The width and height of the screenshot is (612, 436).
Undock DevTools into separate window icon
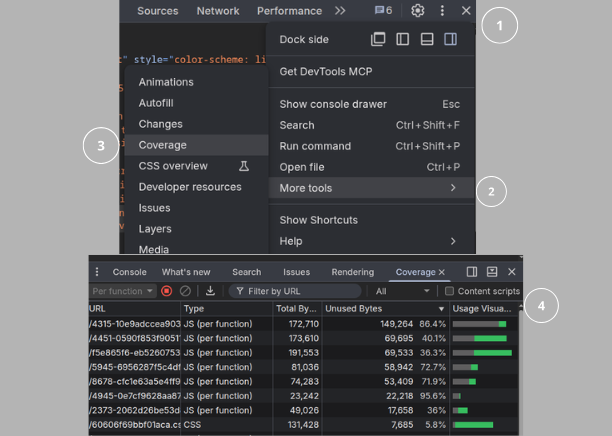tap(378, 39)
